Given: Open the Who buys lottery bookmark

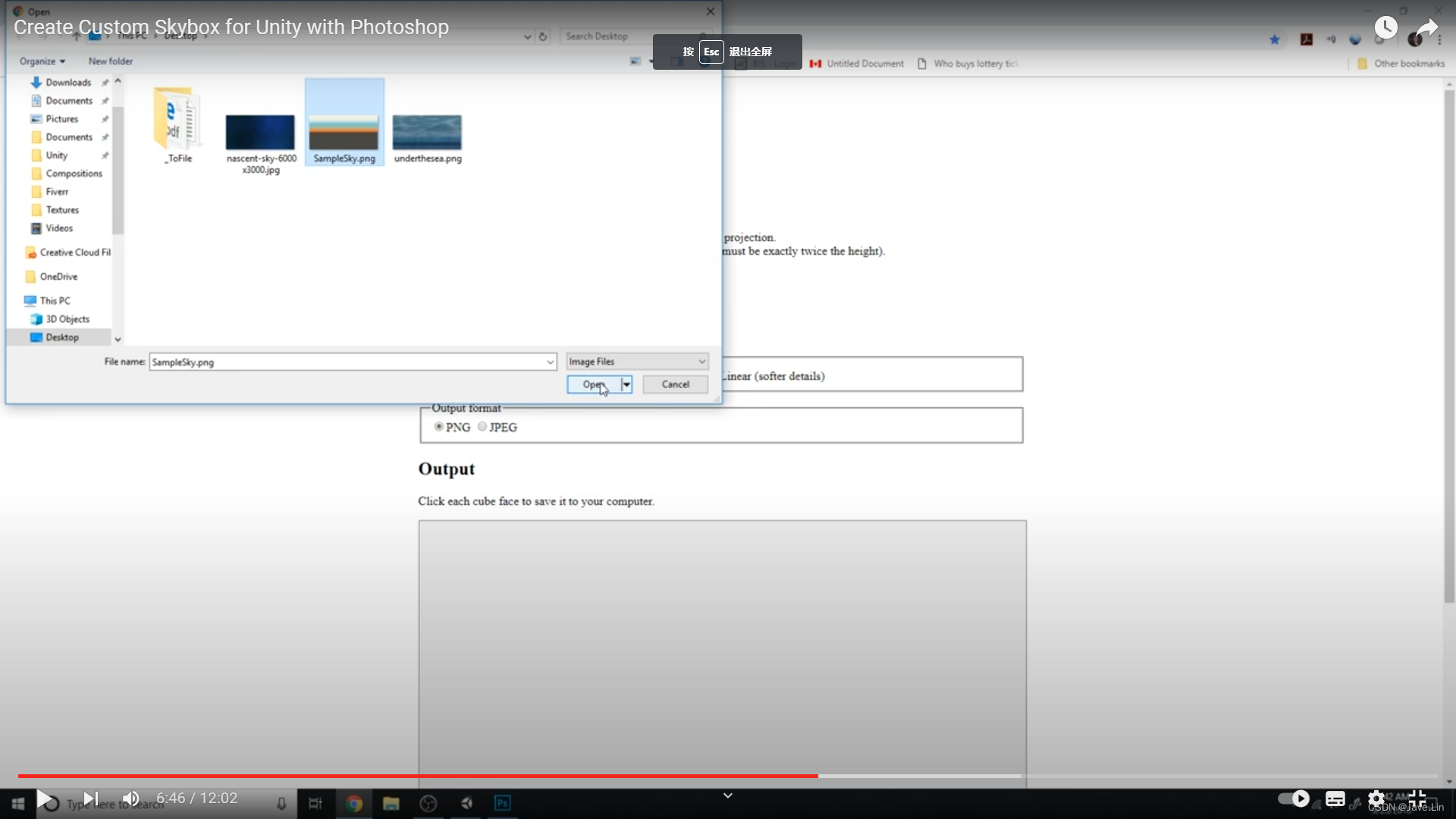Looking at the screenshot, I should coord(968,64).
